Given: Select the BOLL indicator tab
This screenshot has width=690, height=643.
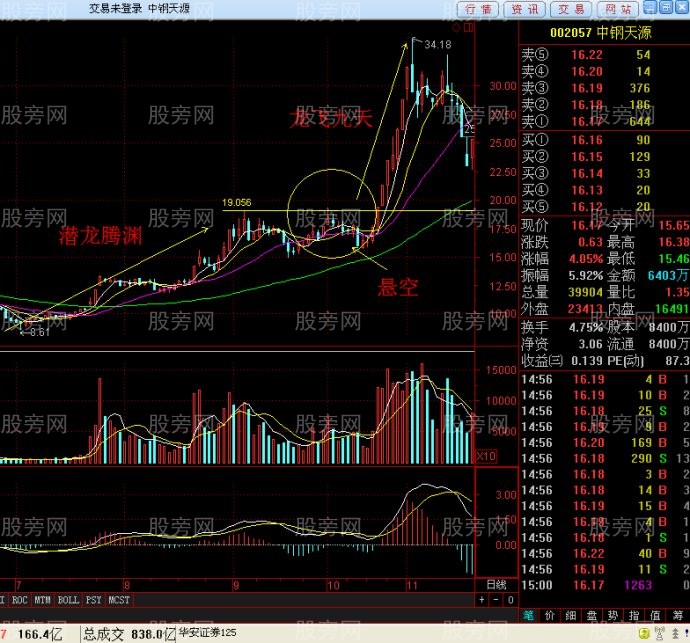Looking at the screenshot, I should [68, 600].
